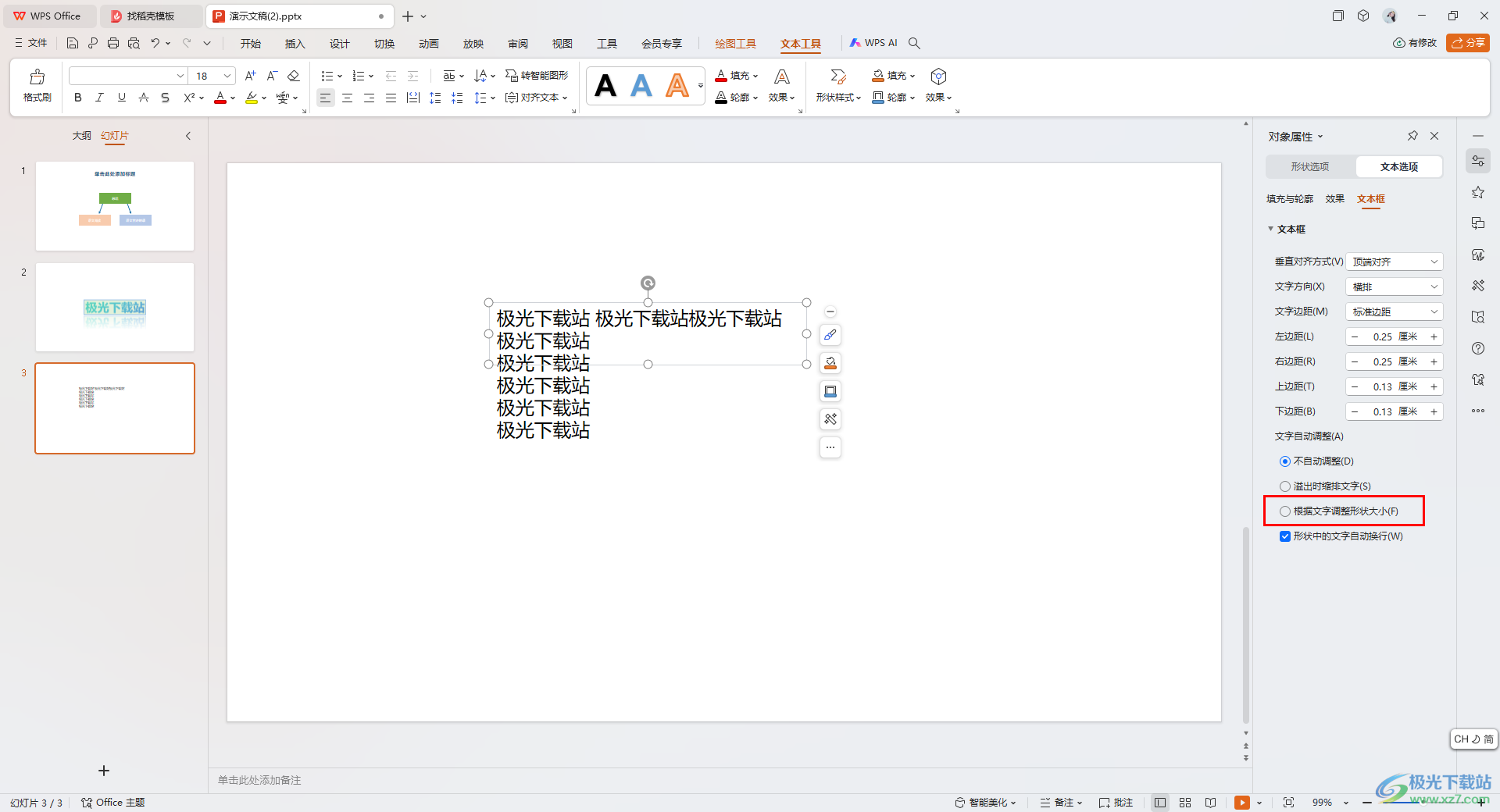Click the fill bucket icon beside text box

830,363
